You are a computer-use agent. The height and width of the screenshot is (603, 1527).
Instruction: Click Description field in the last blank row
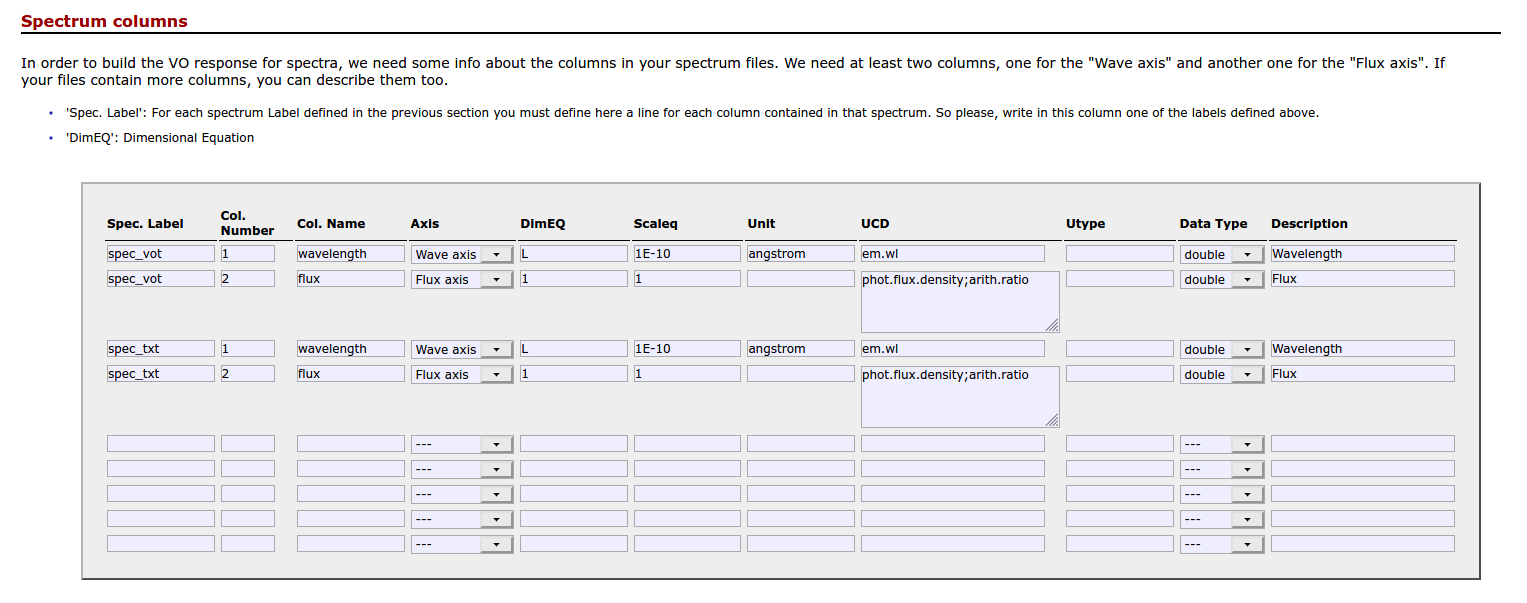1363,544
